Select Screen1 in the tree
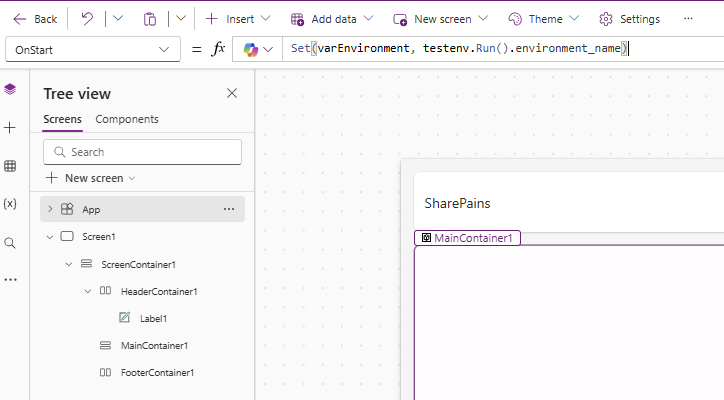The image size is (724, 400). (x=99, y=237)
